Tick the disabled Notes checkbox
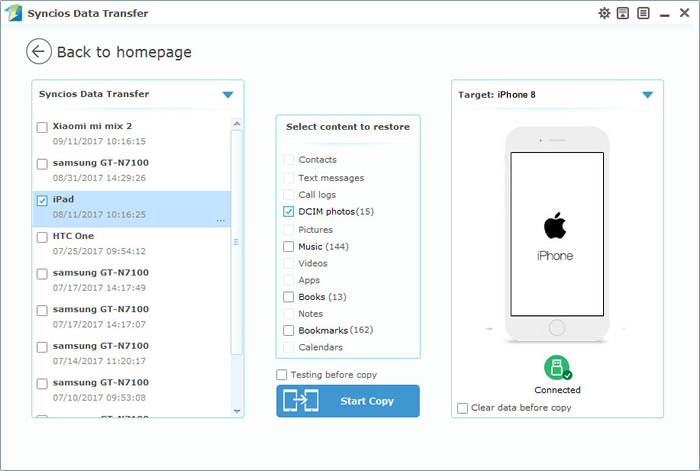This screenshot has width=700, height=471. click(x=288, y=314)
